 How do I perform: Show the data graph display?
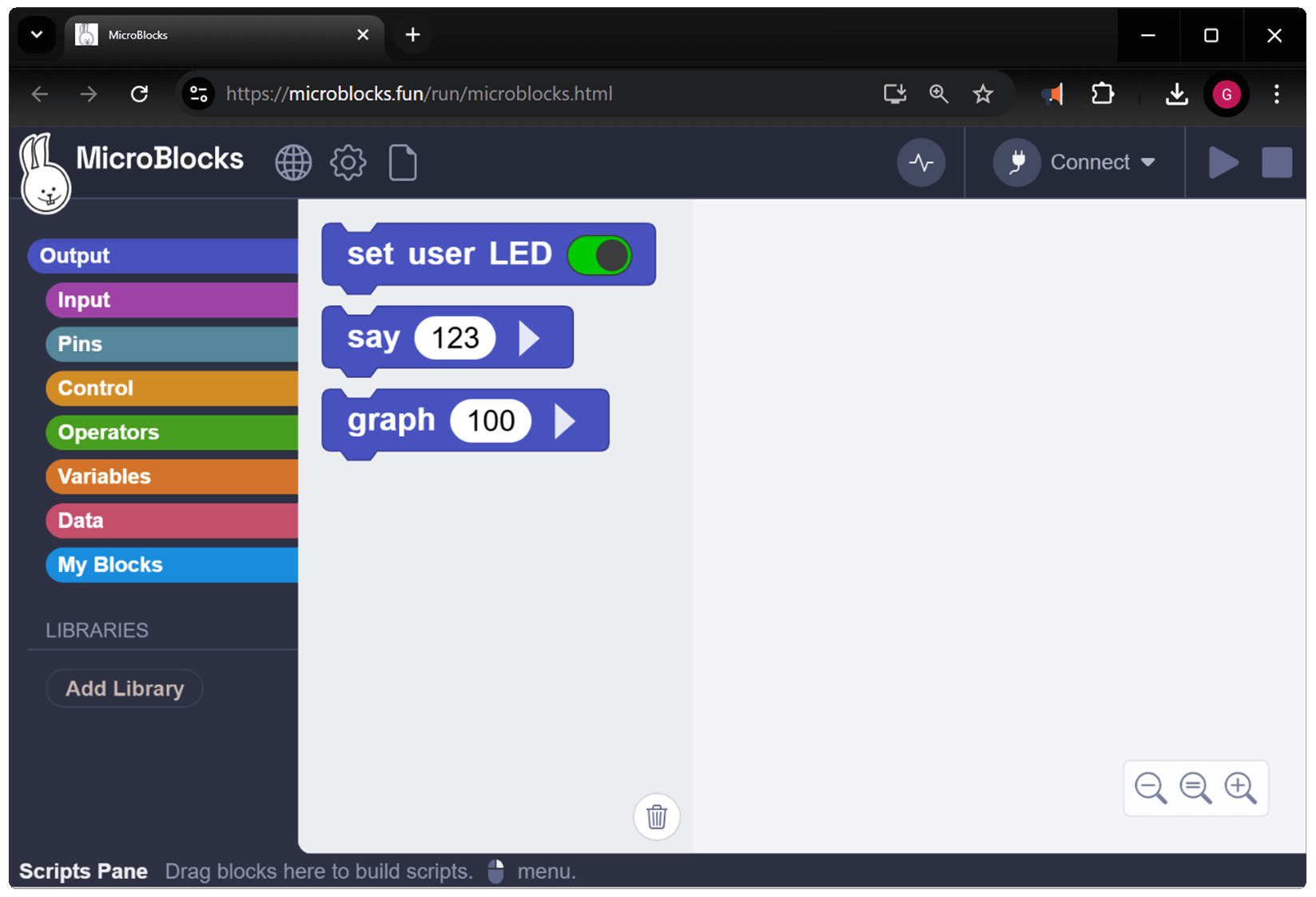tap(921, 162)
